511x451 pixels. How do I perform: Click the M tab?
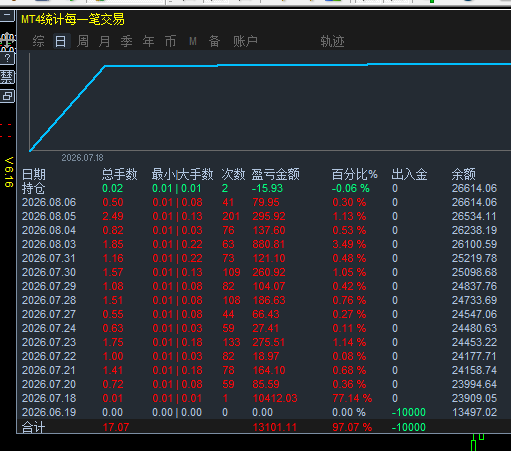193,42
